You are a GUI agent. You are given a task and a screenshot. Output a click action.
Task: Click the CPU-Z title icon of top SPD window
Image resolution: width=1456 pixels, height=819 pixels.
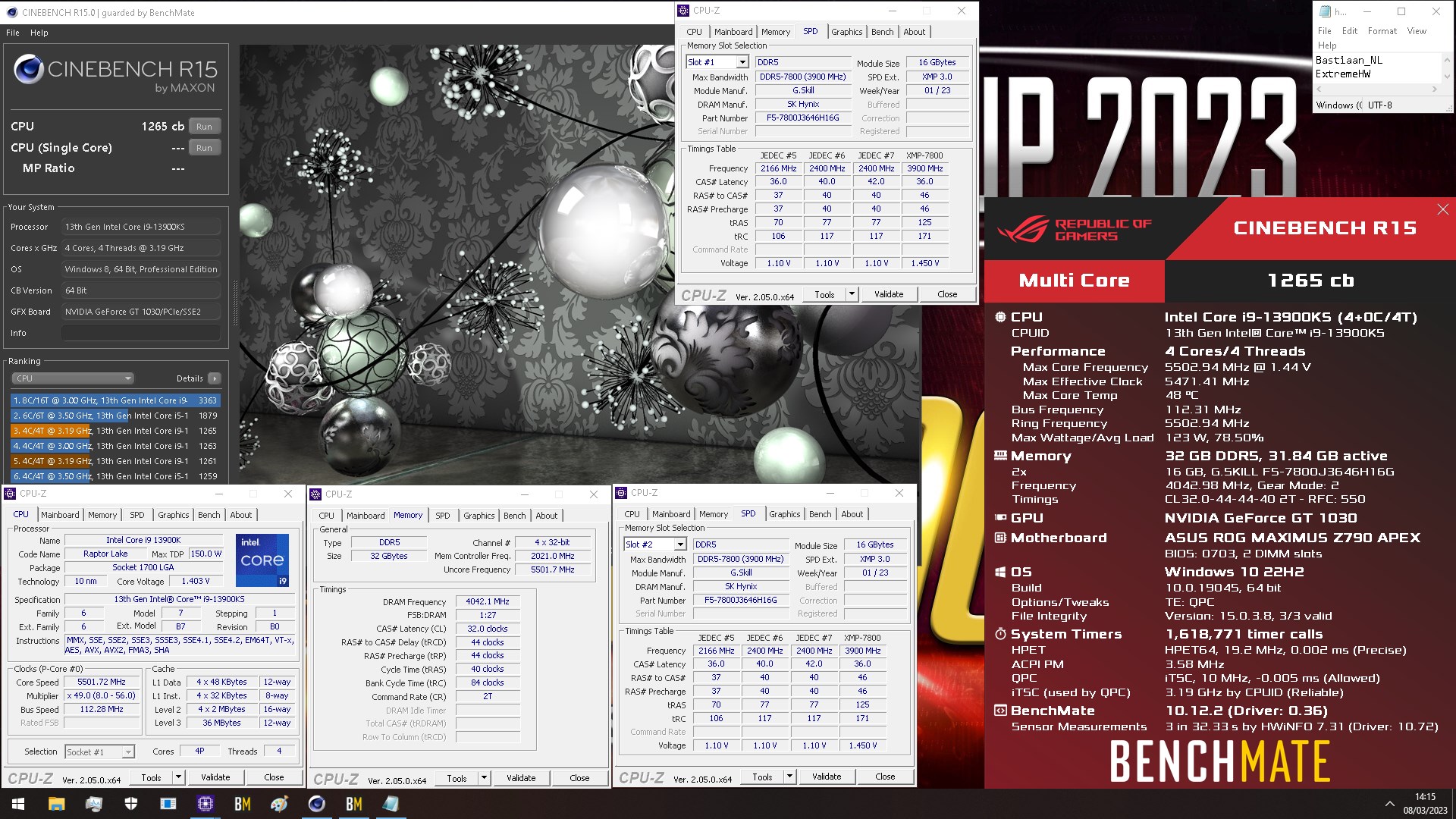tap(683, 11)
